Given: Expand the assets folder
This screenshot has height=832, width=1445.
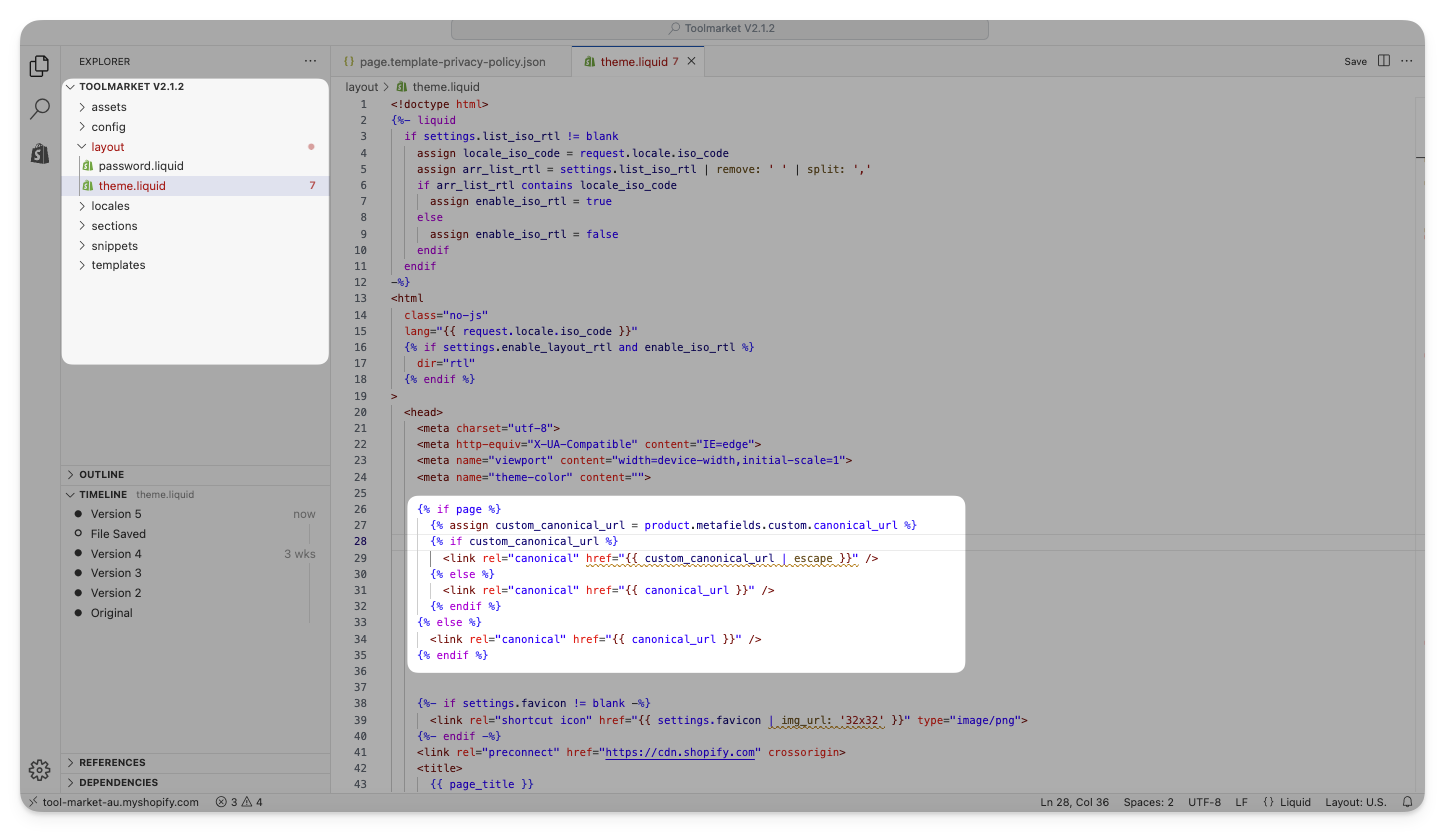Looking at the screenshot, I should point(109,107).
